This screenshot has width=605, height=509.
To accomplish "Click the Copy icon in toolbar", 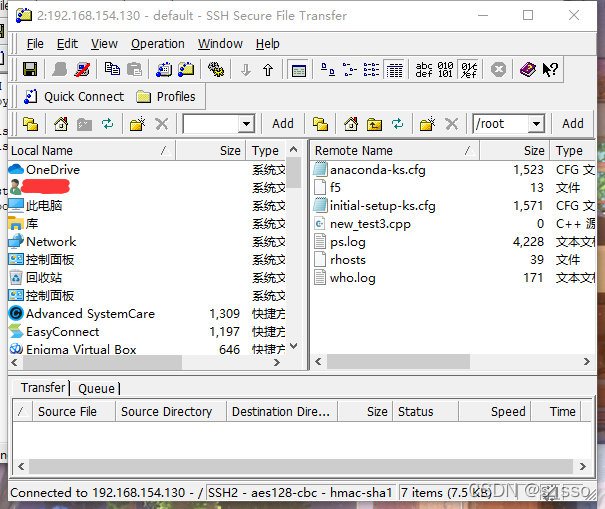I will coord(112,69).
